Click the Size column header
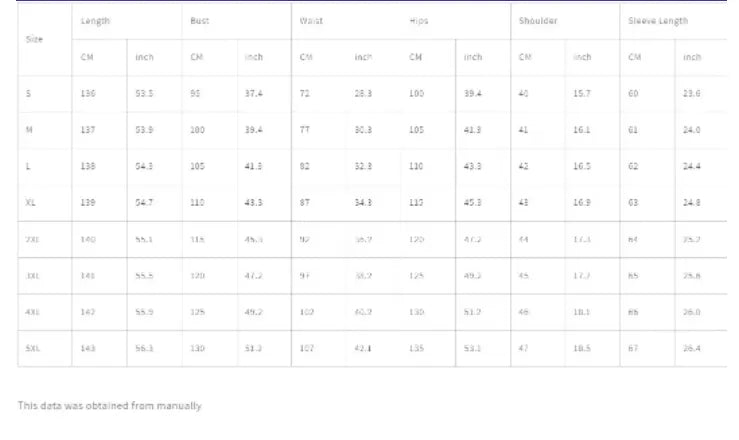This screenshot has width=739, height=440. [x=33, y=39]
